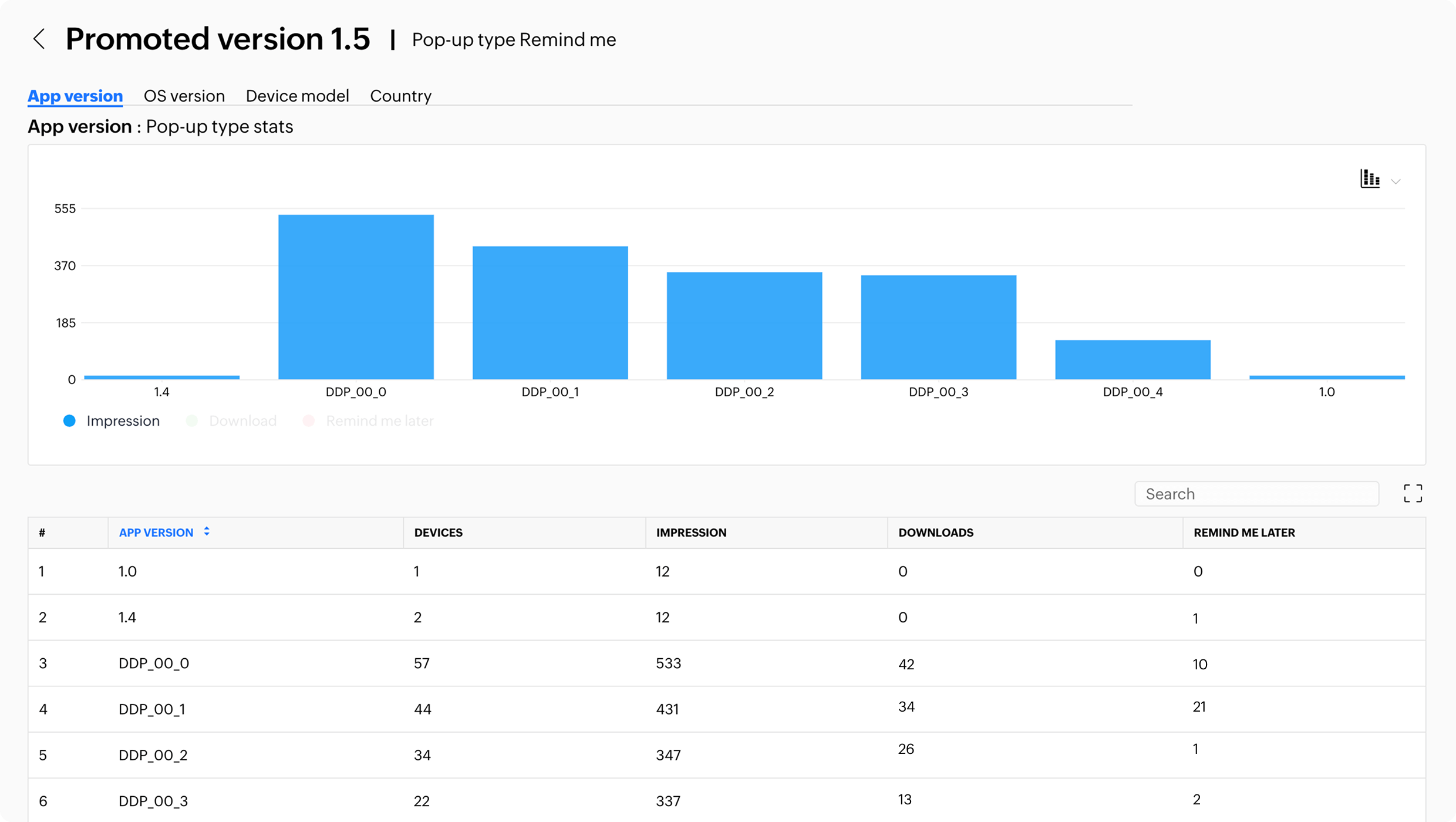The image size is (1456, 822).
Task: Click the shortest bar labeled DDP_00_4
Action: pos(1132,358)
